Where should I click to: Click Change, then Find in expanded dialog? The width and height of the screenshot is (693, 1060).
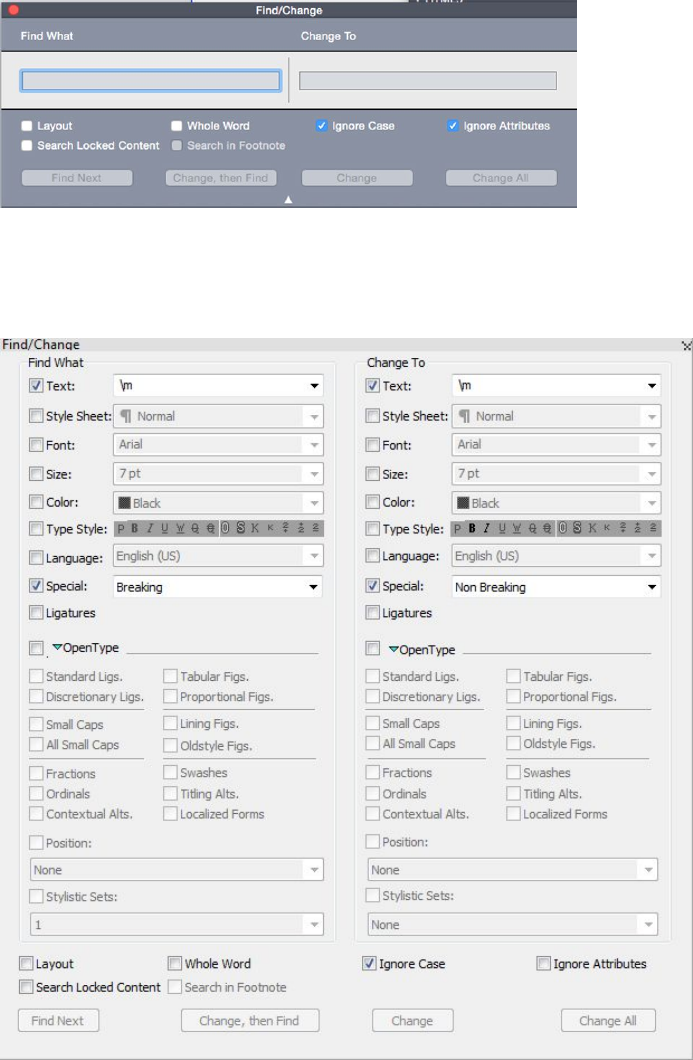249,1021
